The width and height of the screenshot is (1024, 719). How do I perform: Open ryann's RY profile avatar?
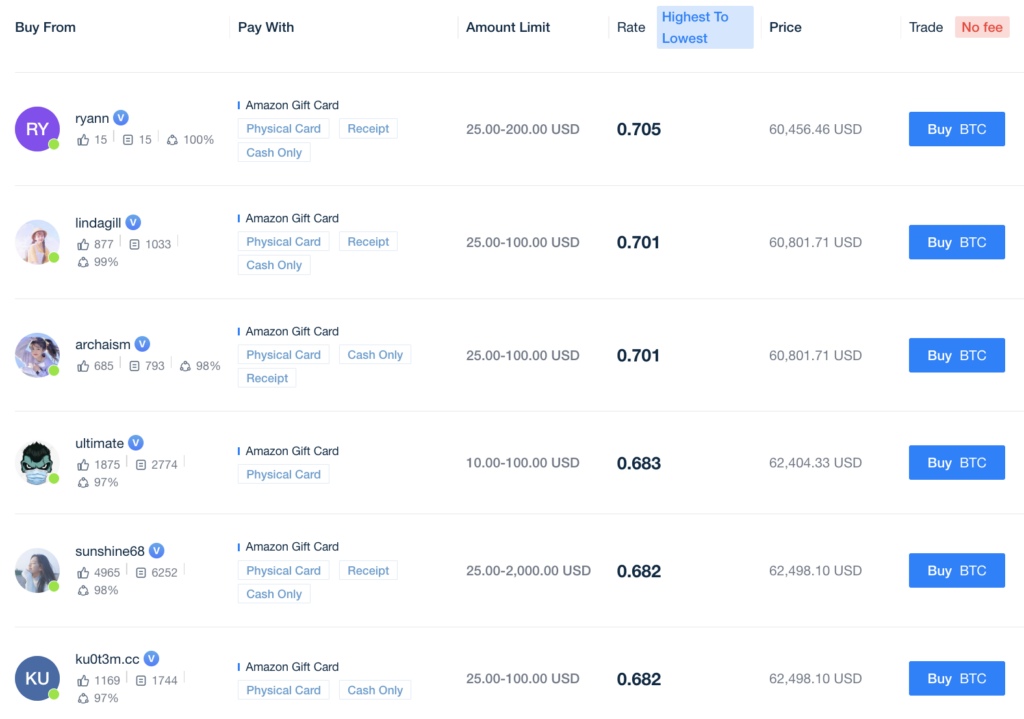click(37, 129)
